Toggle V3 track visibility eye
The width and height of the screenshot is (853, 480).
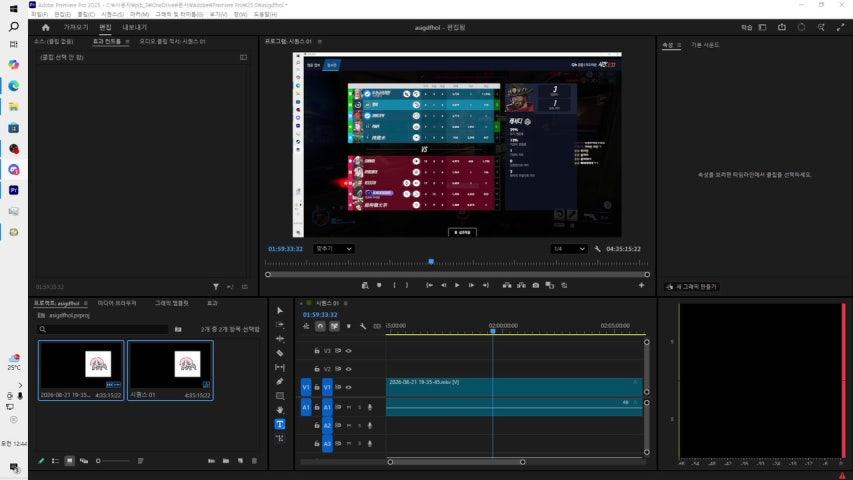(349, 351)
